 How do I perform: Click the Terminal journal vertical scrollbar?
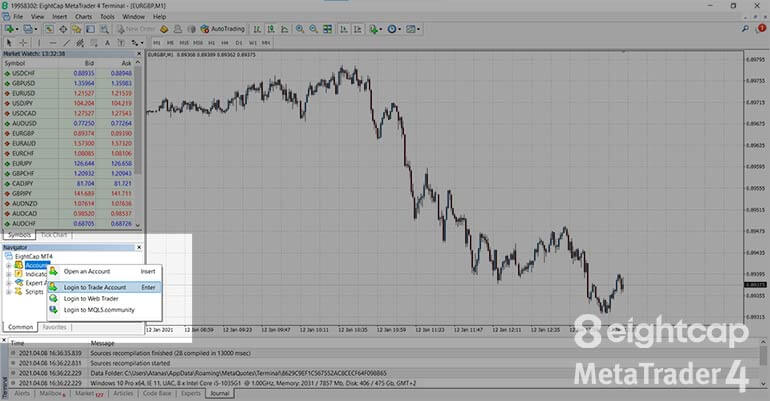click(764, 363)
